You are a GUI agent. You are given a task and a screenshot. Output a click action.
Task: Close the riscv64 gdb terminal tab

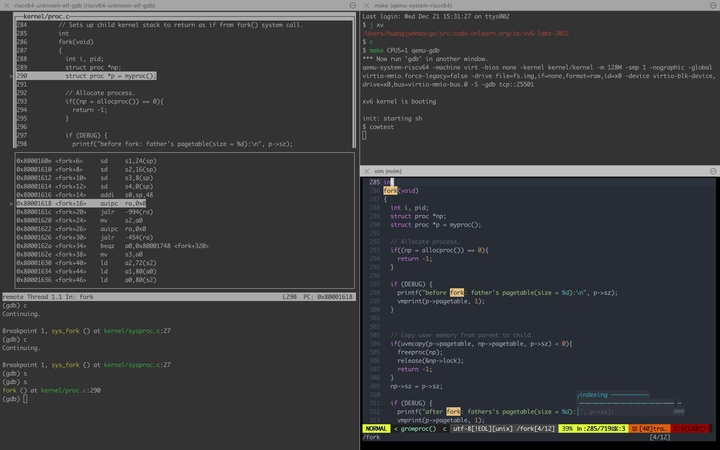6,5
